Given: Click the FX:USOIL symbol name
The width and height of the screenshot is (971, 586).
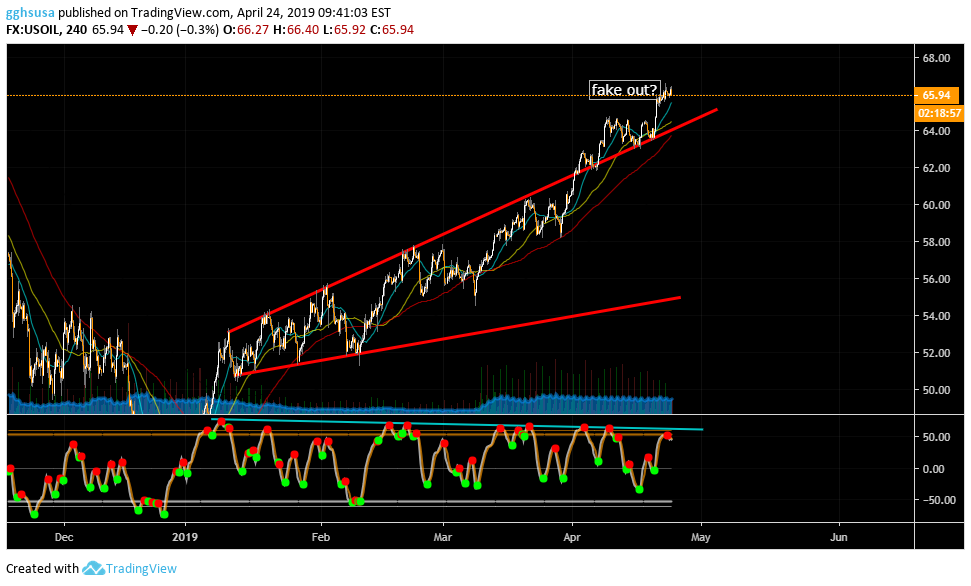Looking at the screenshot, I should click(x=33, y=30).
